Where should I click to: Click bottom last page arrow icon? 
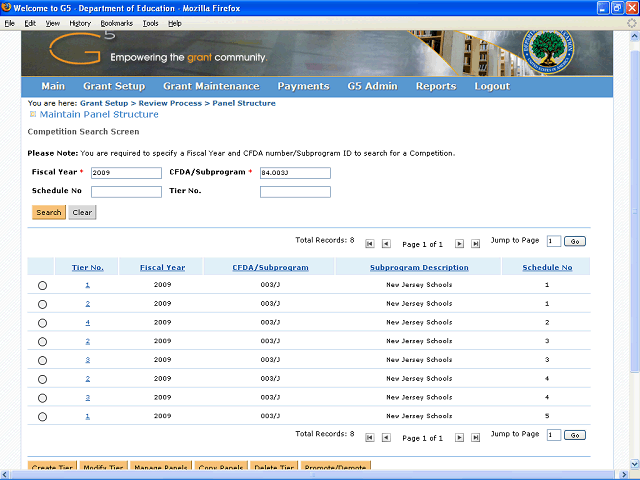tap(476, 437)
